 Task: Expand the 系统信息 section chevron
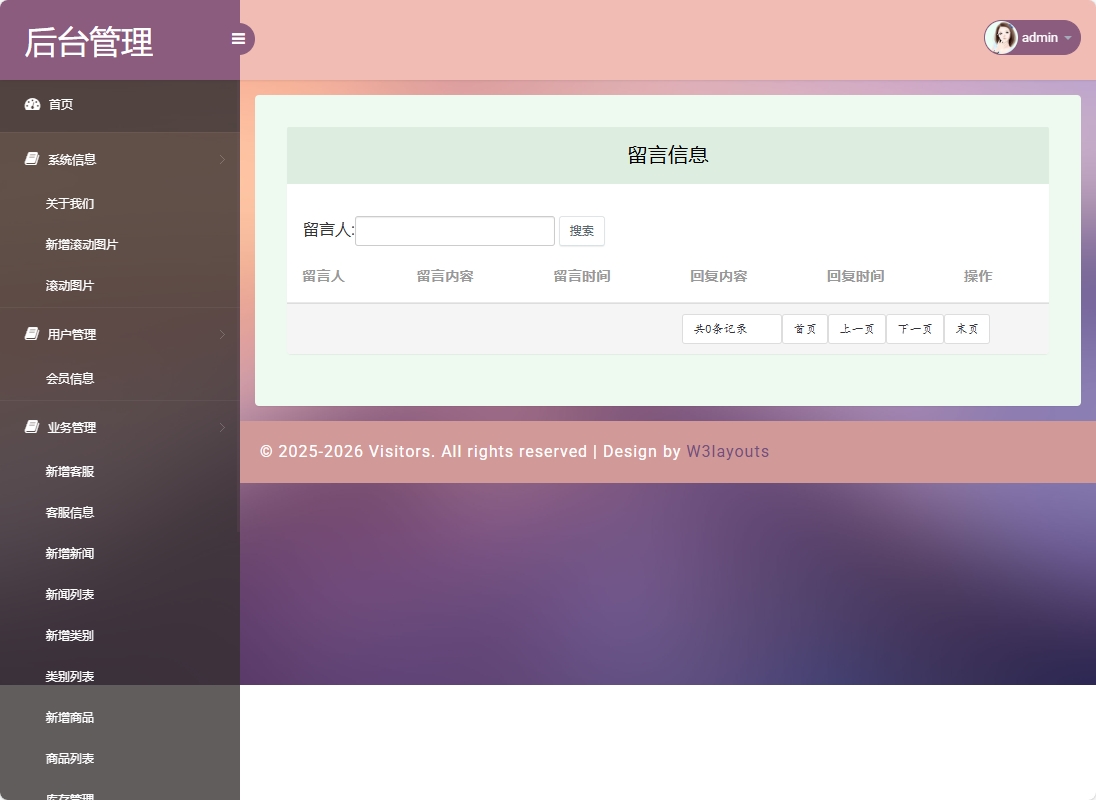pos(222,160)
